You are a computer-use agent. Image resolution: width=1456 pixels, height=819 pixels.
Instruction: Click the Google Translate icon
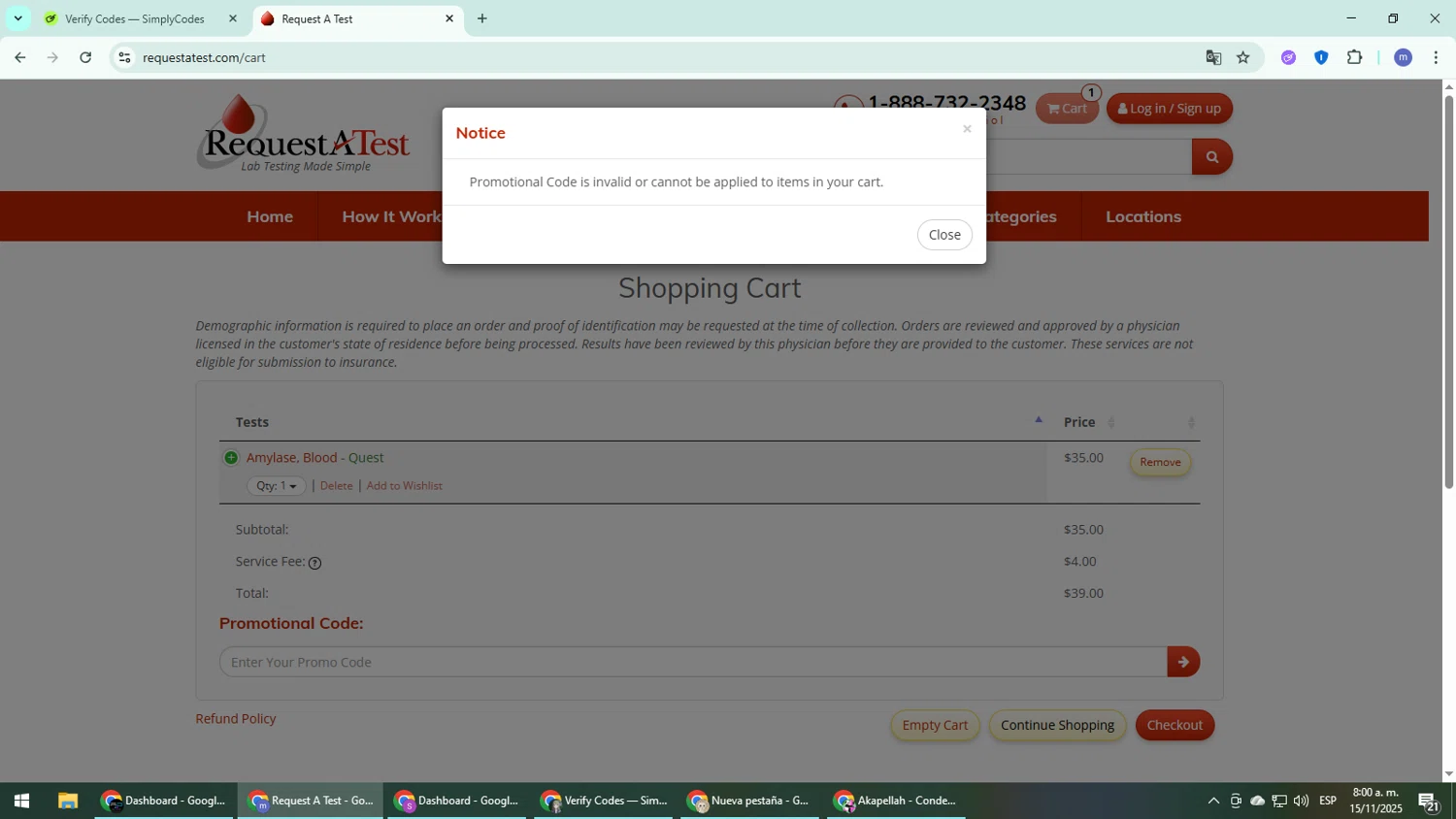click(x=1213, y=57)
